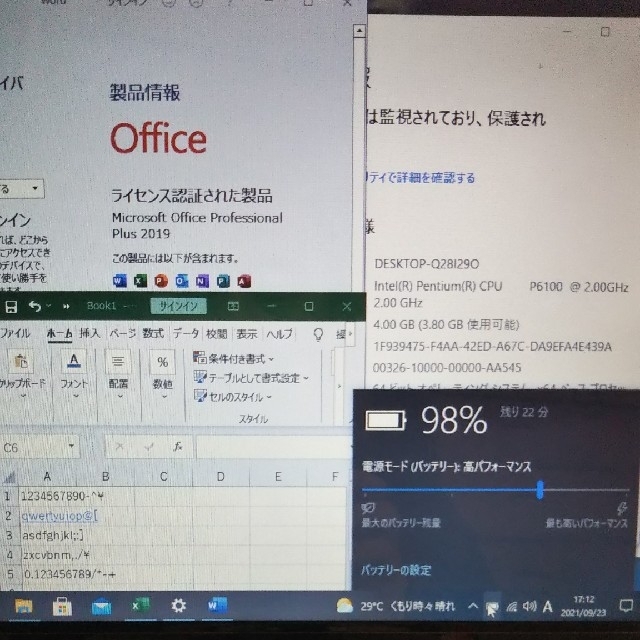Viewport: 640px width, 640px height.
Task: Open the notification center icon
Action: (x=626, y=606)
